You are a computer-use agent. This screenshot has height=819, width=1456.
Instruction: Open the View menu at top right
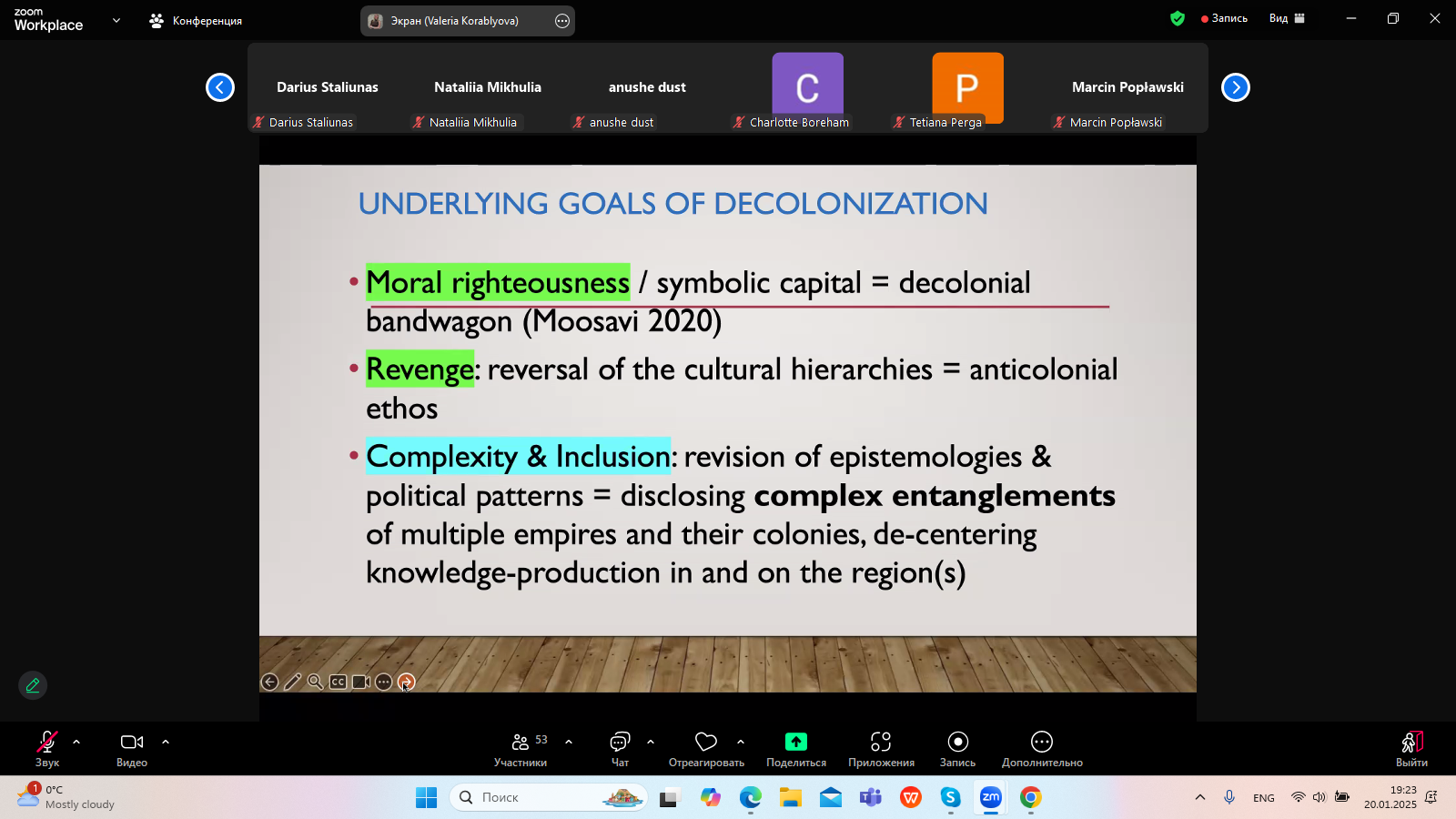[1287, 18]
